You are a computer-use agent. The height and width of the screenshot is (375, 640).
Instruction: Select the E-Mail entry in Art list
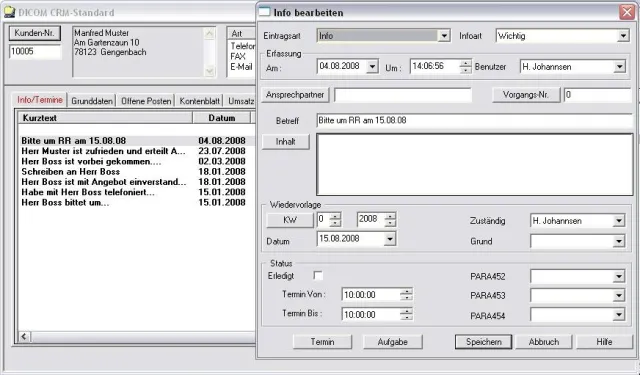pyautogui.click(x=242, y=67)
